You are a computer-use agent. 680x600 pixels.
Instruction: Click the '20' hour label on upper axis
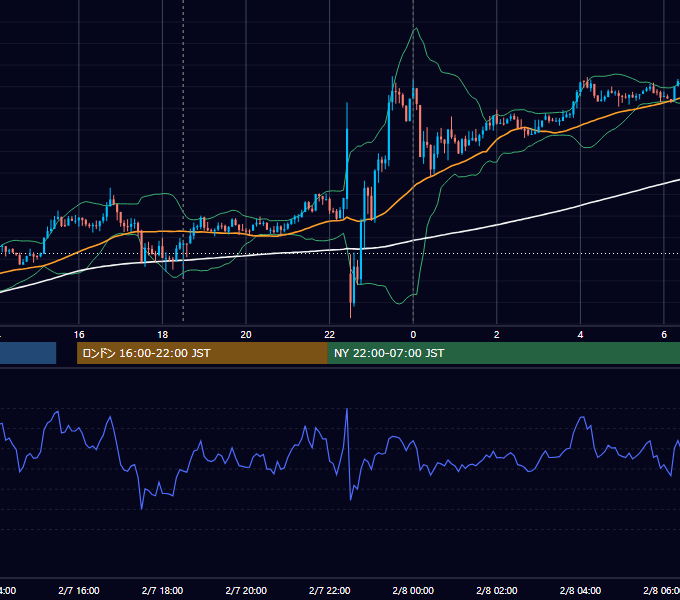246,335
